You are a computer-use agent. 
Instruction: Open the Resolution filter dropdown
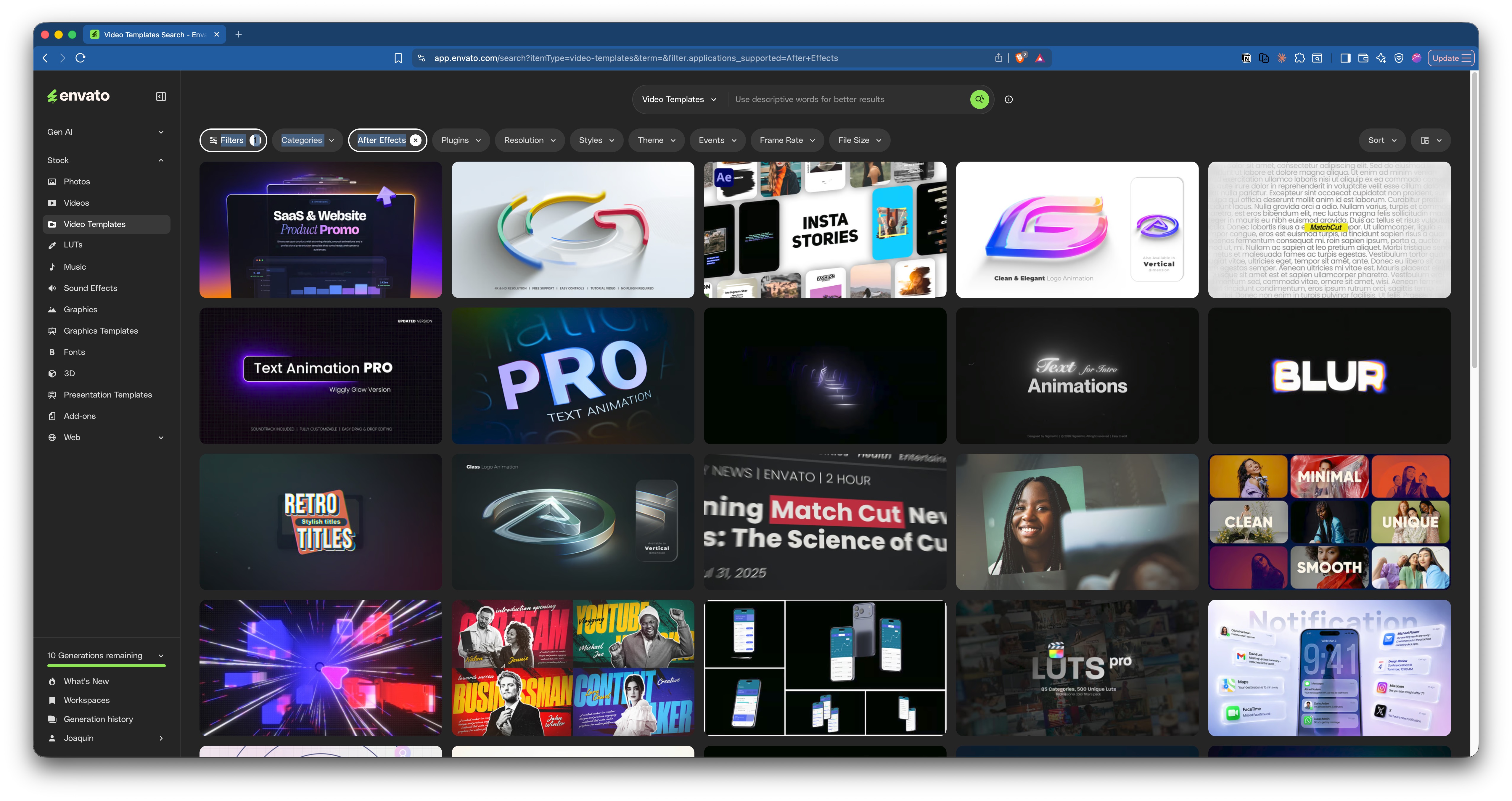[530, 140]
